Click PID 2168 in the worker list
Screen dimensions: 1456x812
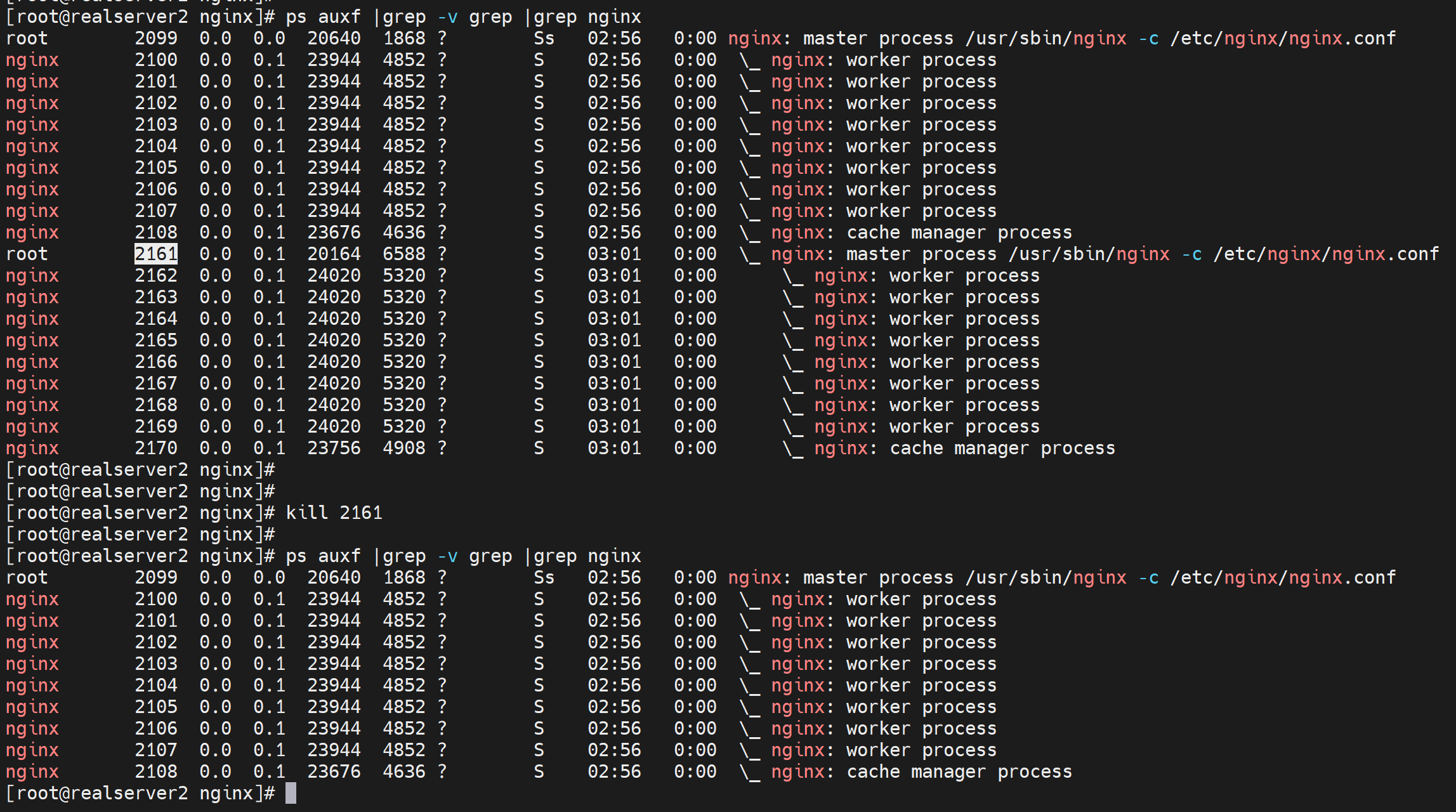tap(156, 405)
